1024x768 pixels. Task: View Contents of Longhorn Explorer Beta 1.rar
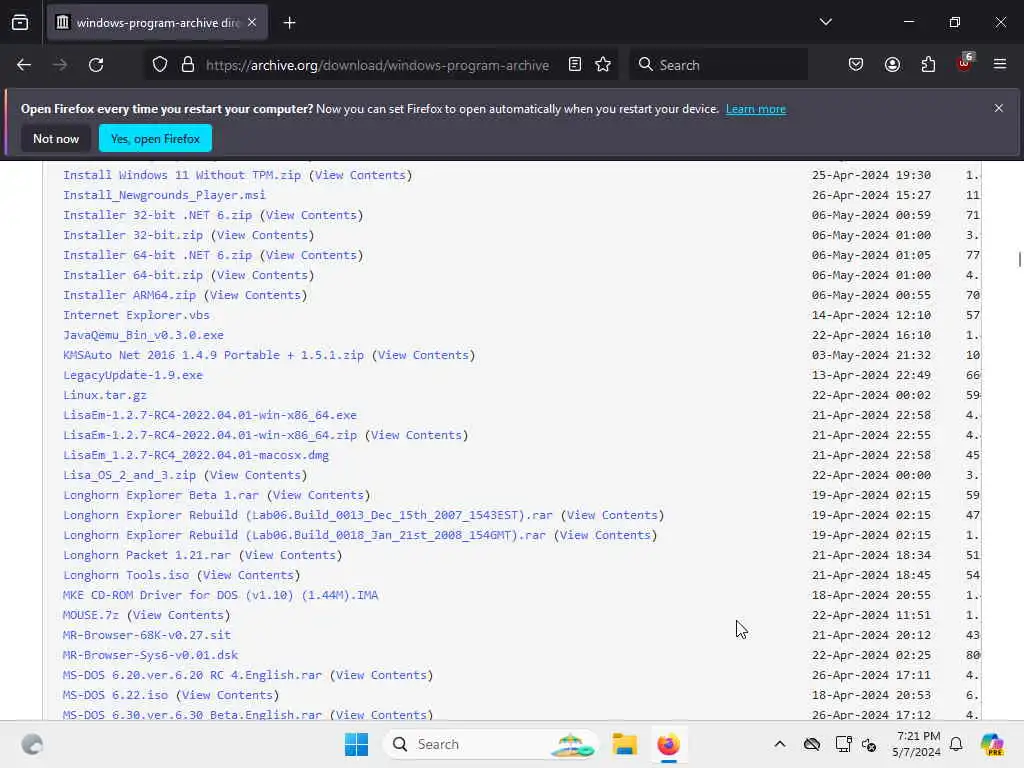pos(319,495)
